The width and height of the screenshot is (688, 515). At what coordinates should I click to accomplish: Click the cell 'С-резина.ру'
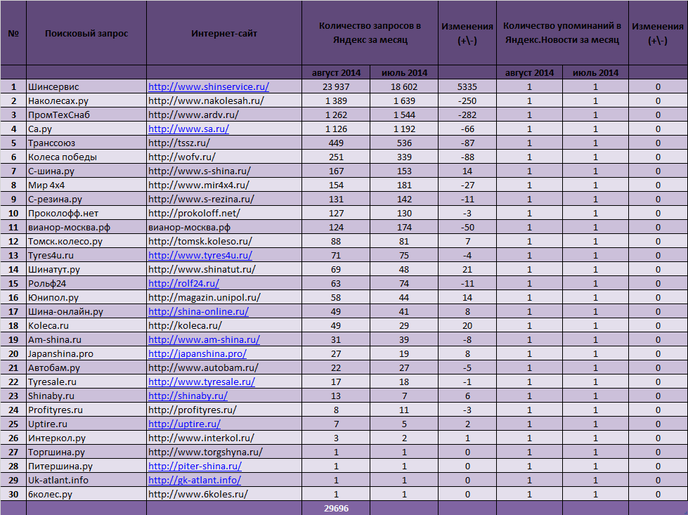(86, 199)
